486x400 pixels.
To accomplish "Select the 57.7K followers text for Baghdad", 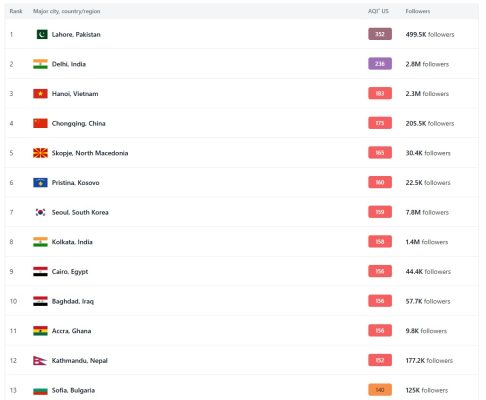I will pyautogui.click(x=428, y=301).
